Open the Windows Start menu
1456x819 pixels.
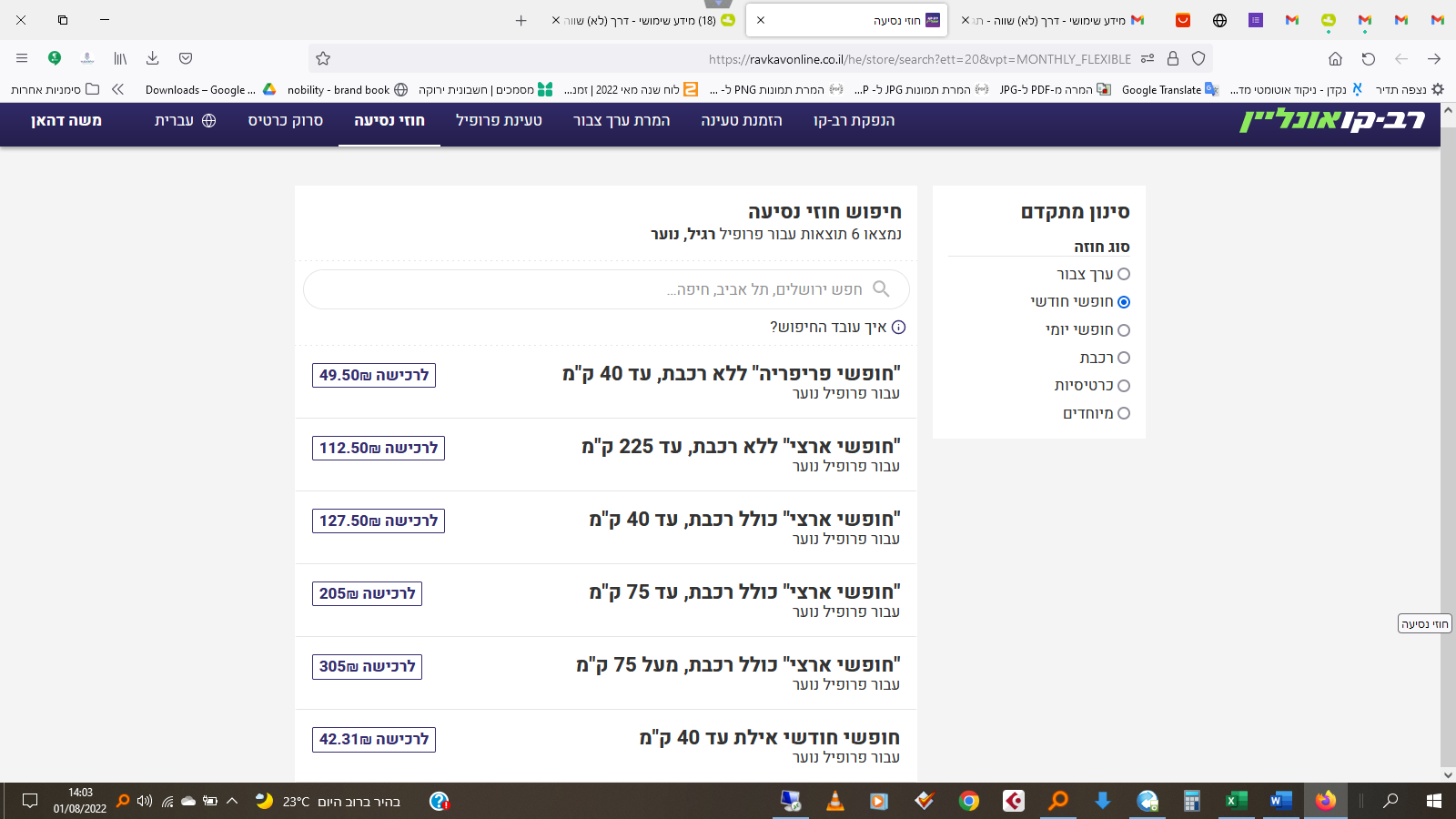coord(1434,801)
